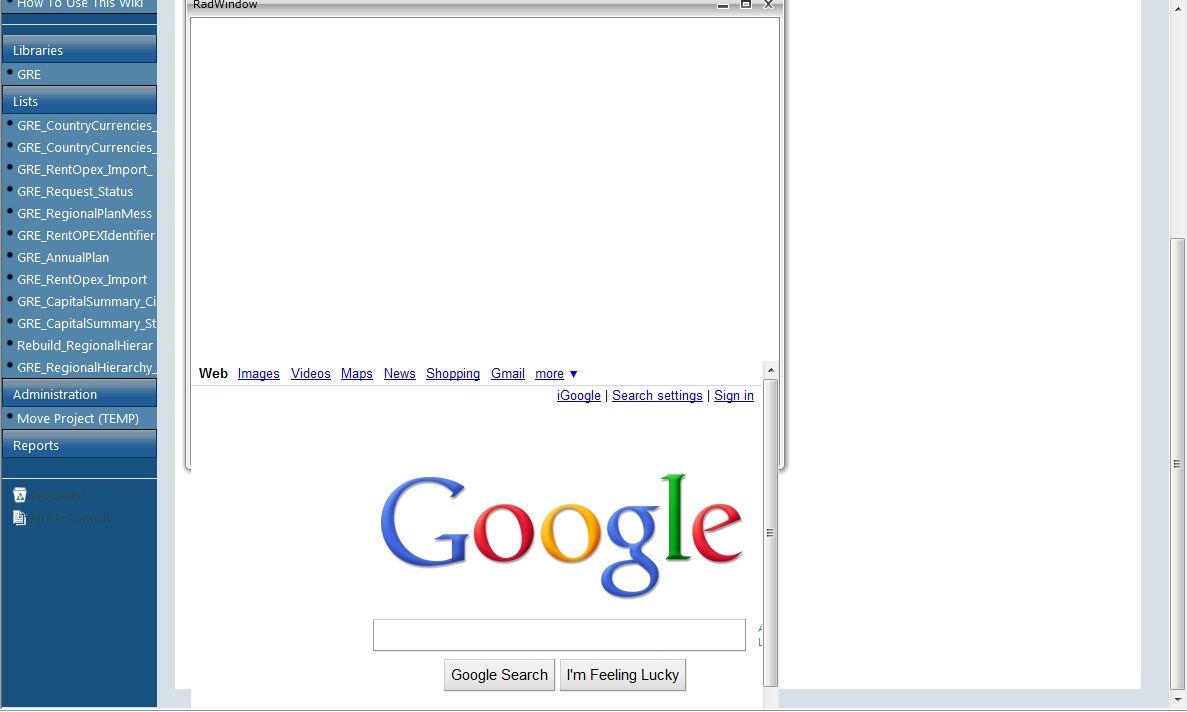The image size is (1187, 712).
Task: Open GRE_CapitalSummary_St list
Action: pos(86,323)
